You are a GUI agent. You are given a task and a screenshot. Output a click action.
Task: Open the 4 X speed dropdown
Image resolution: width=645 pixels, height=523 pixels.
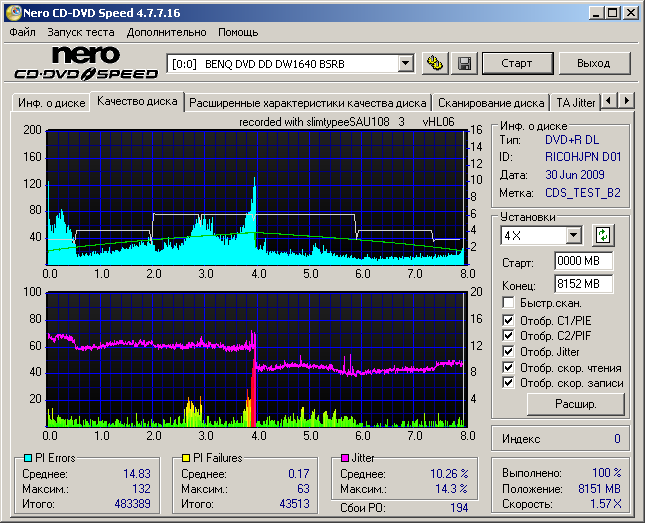[x=573, y=236]
